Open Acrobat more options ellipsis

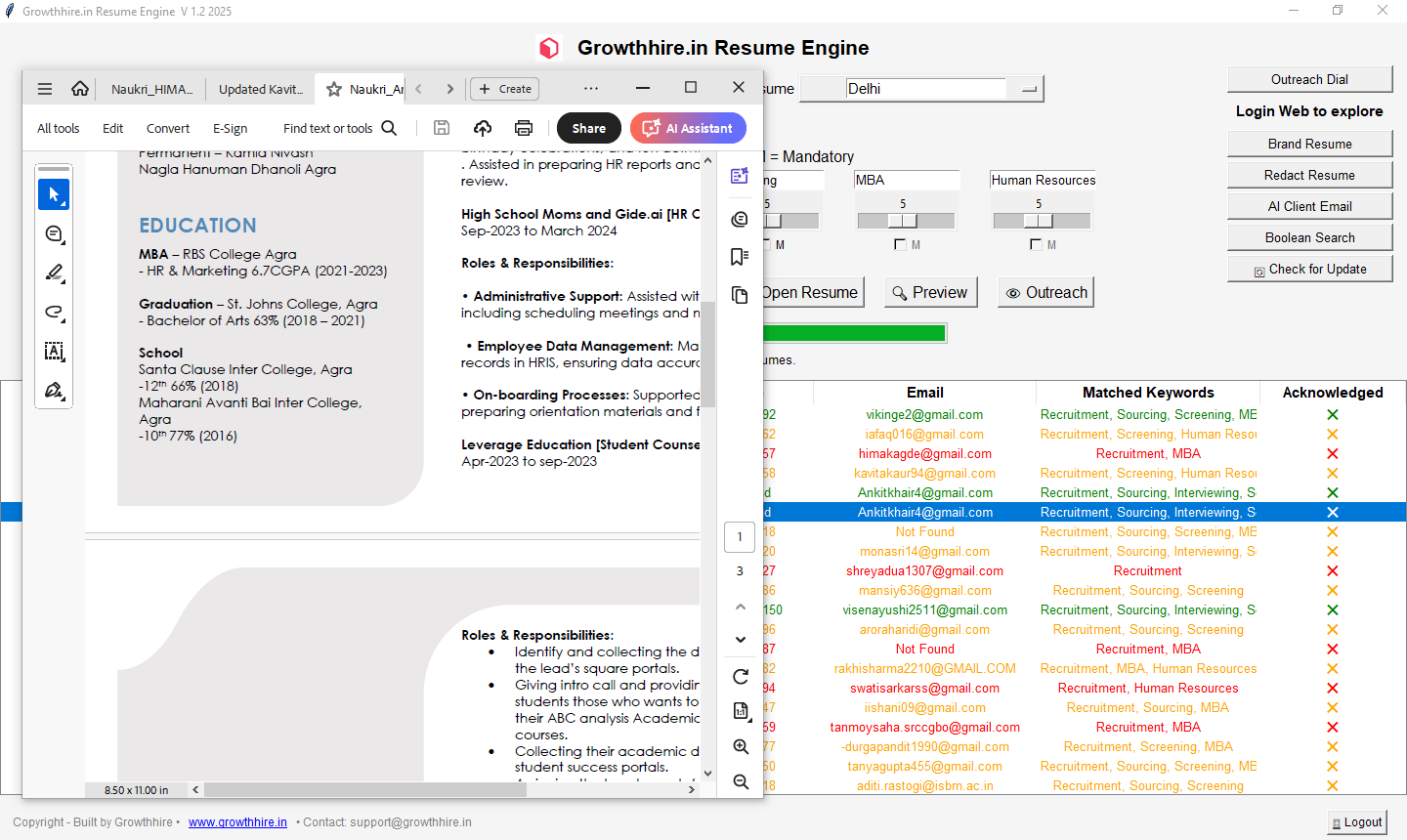591,88
